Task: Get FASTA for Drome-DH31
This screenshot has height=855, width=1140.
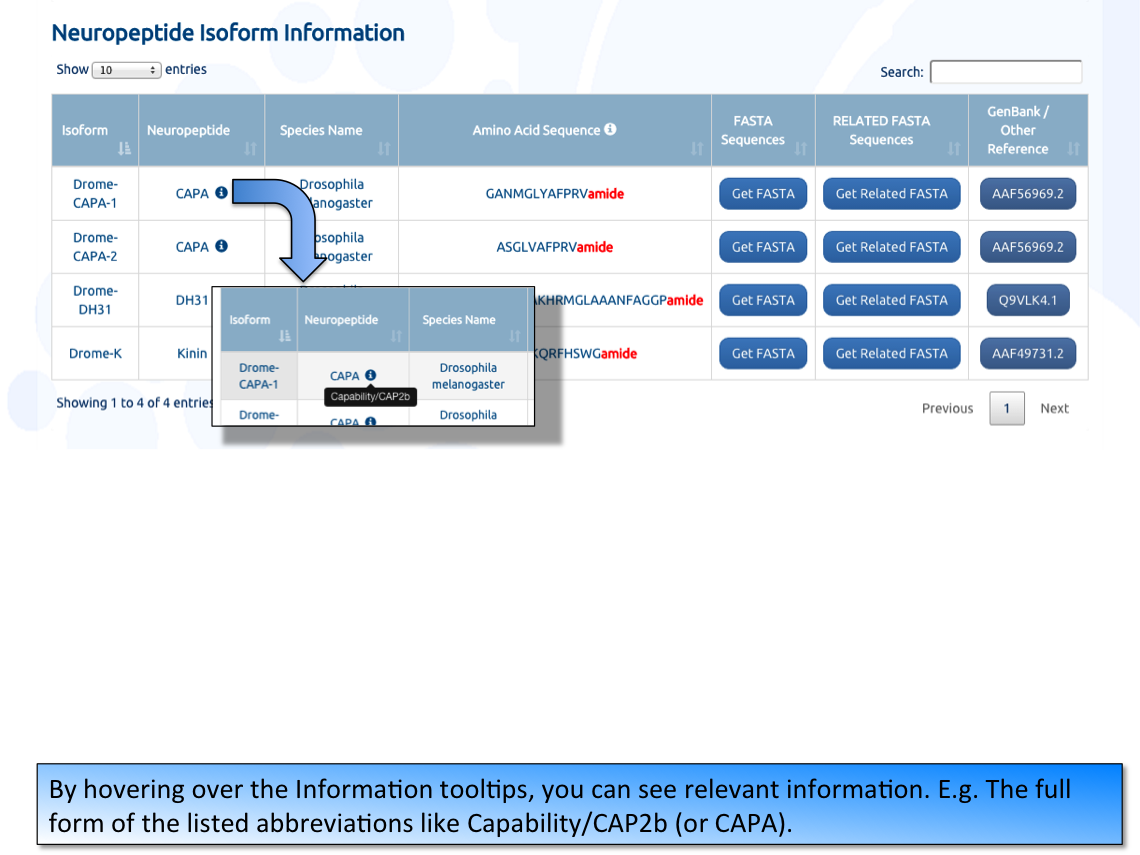Action: (x=763, y=300)
